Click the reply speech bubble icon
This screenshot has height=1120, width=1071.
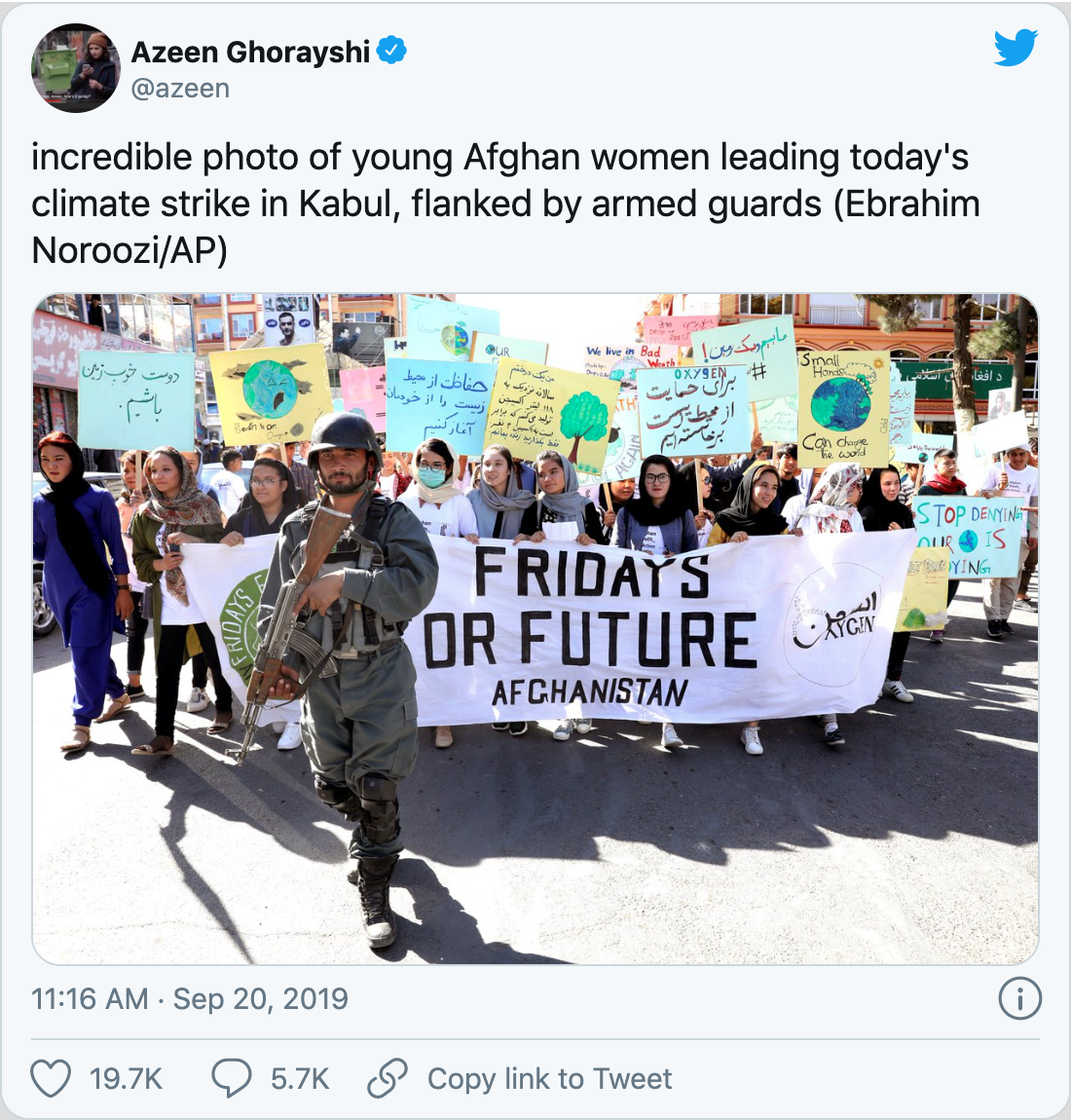[x=232, y=1078]
